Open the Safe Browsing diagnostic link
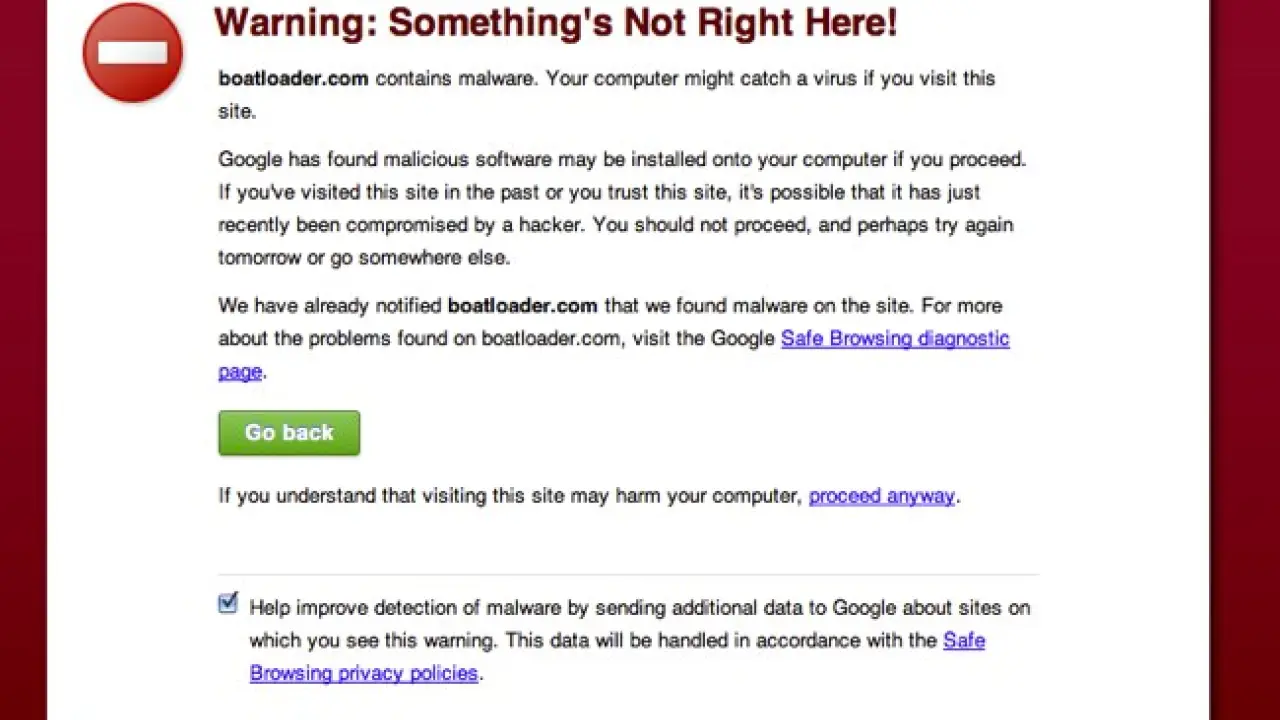This screenshot has width=1280, height=720. point(894,339)
